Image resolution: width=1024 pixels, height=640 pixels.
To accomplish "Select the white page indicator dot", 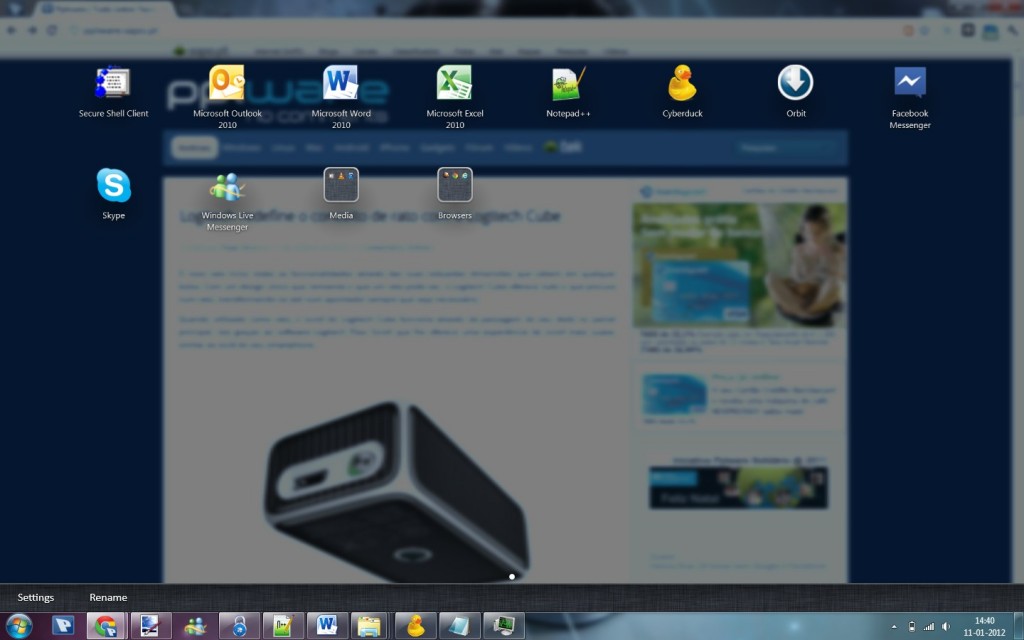I will pyautogui.click(x=512, y=577).
